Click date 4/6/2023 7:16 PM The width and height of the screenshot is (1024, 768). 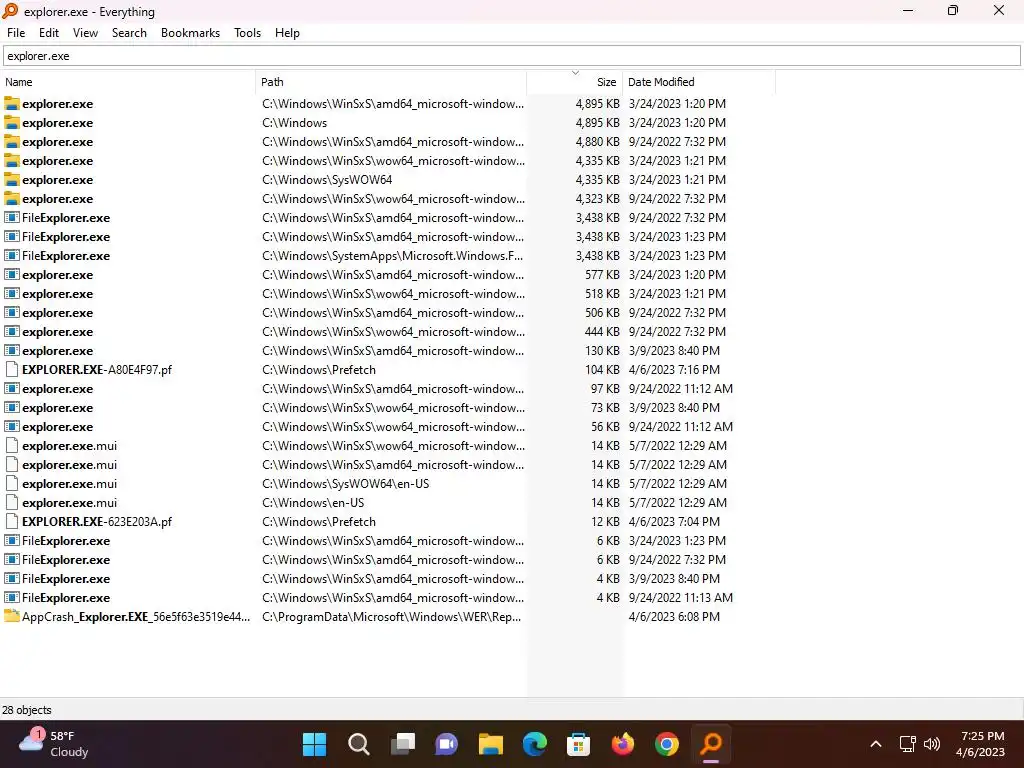pos(674,370)
